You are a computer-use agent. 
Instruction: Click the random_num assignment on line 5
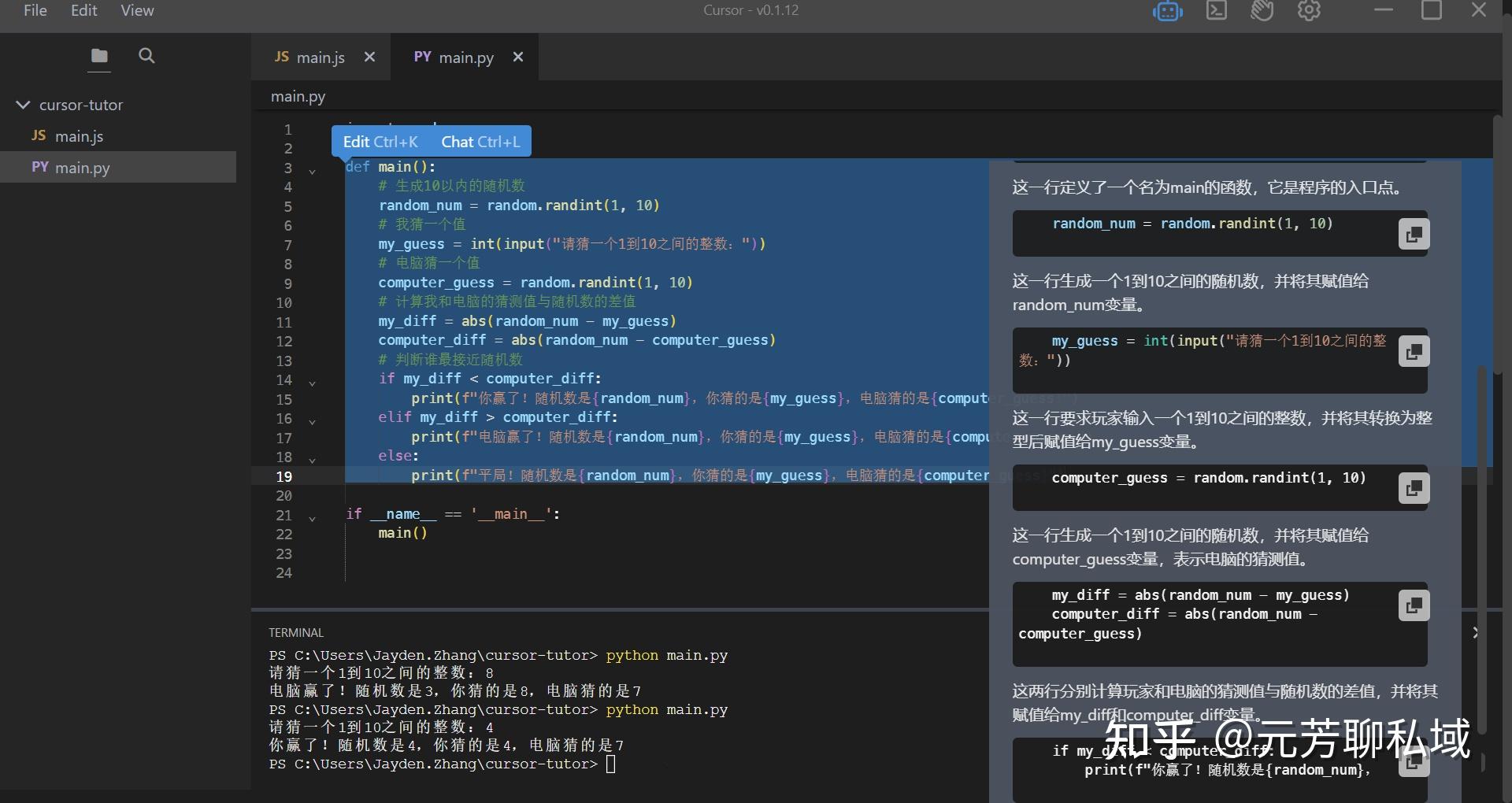pyautogui.click(x=519, y=205)
